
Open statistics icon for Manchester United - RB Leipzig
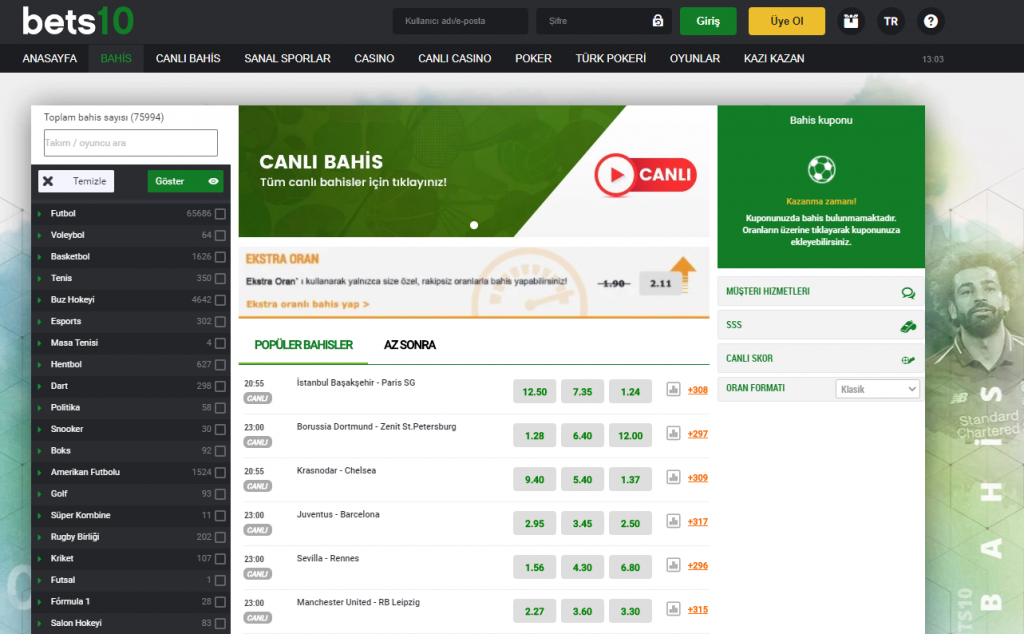tap(673, 608)
